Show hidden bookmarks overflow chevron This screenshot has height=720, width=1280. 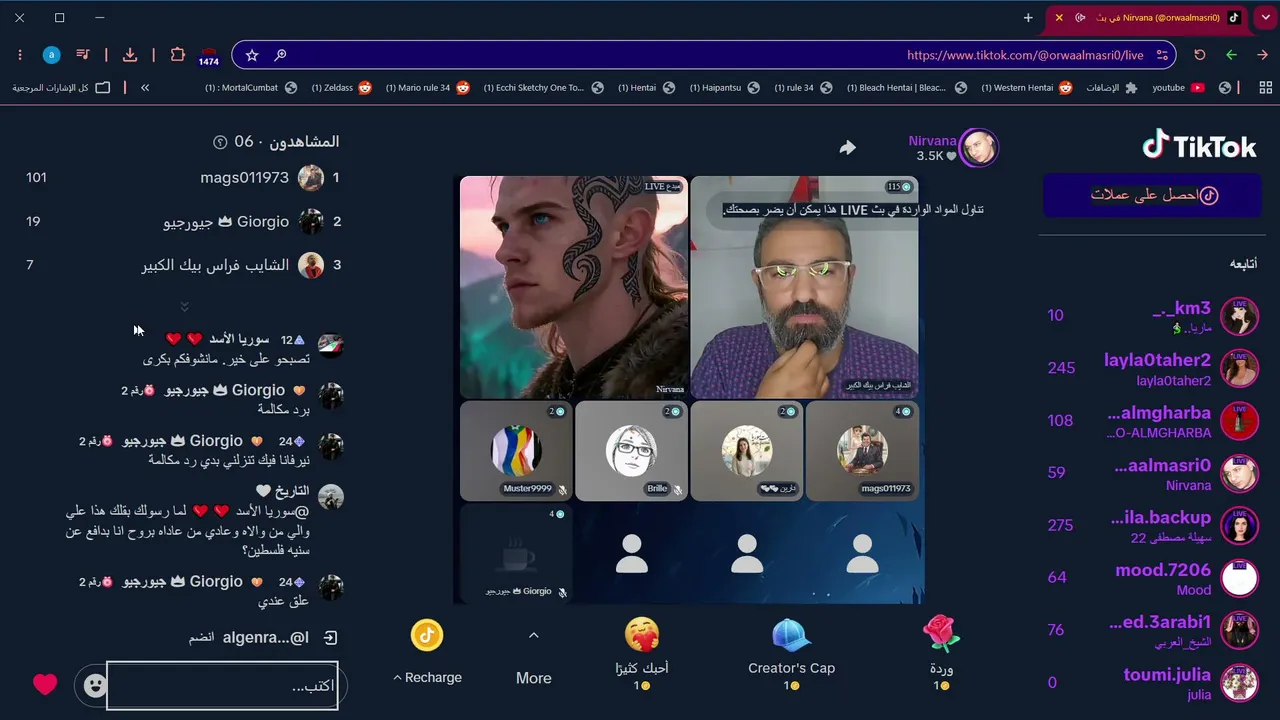(145, 88)
